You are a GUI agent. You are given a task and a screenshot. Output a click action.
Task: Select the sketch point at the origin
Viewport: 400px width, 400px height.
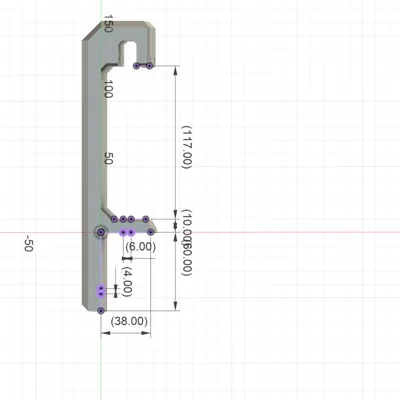coord(101,232)
